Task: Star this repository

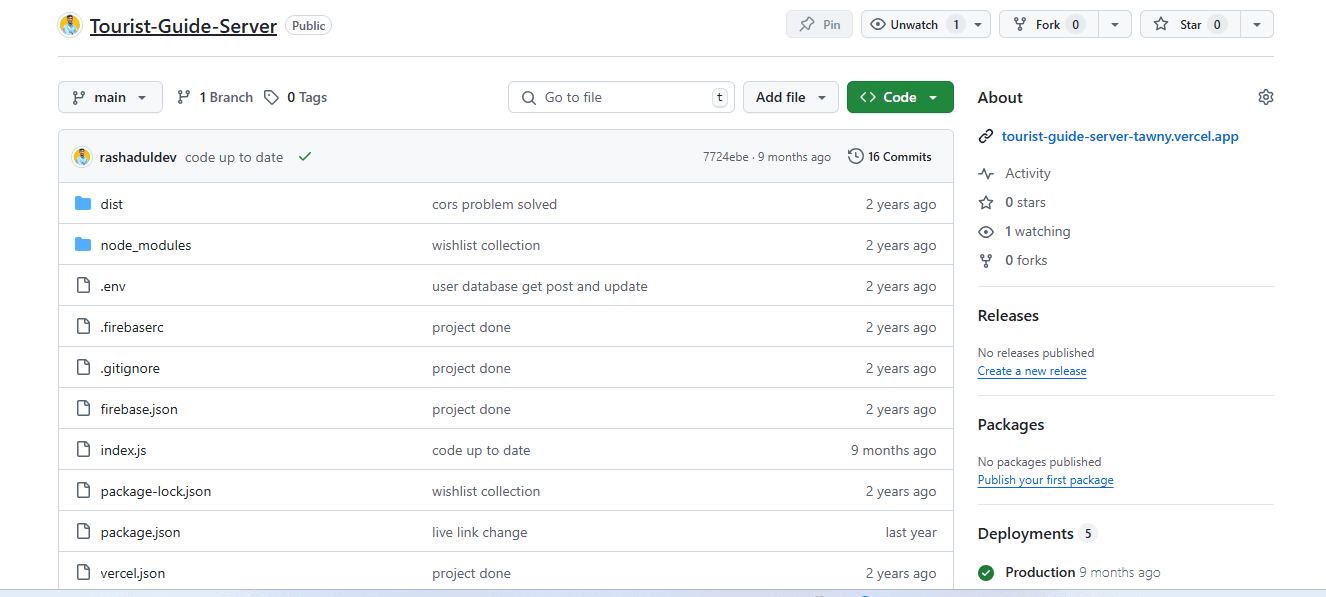Action: (1190, 24)
